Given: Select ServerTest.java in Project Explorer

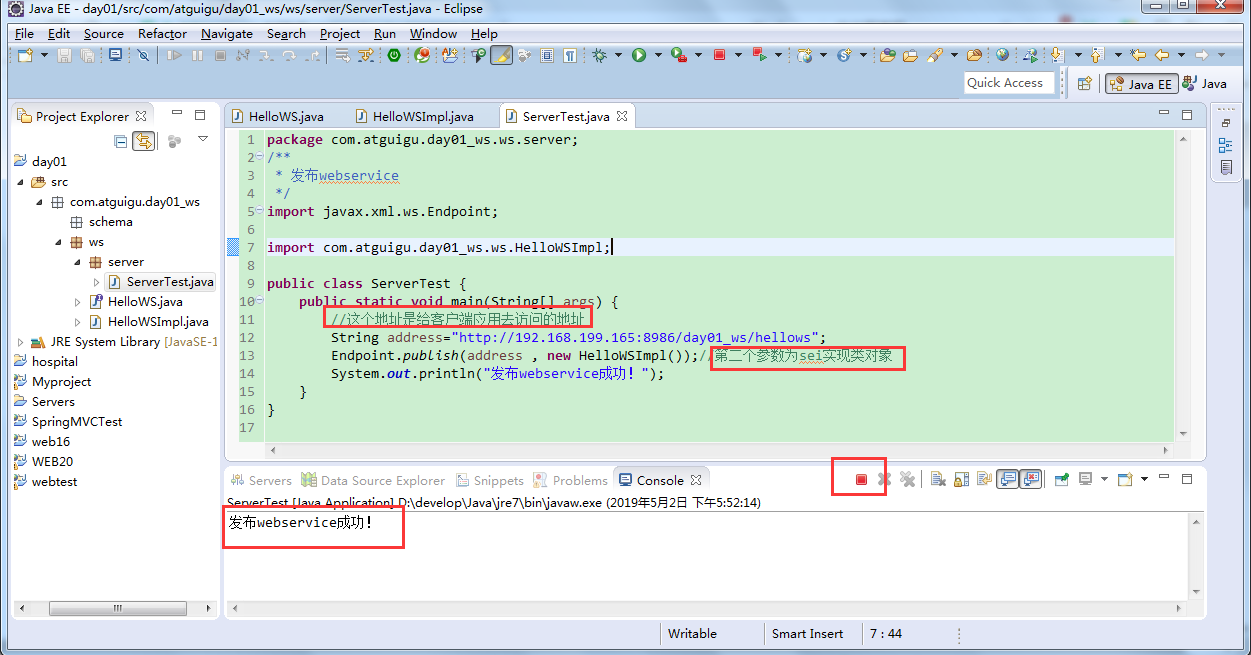Looking at the screenshot, I should pyautogui.click(x=160, y=282).
